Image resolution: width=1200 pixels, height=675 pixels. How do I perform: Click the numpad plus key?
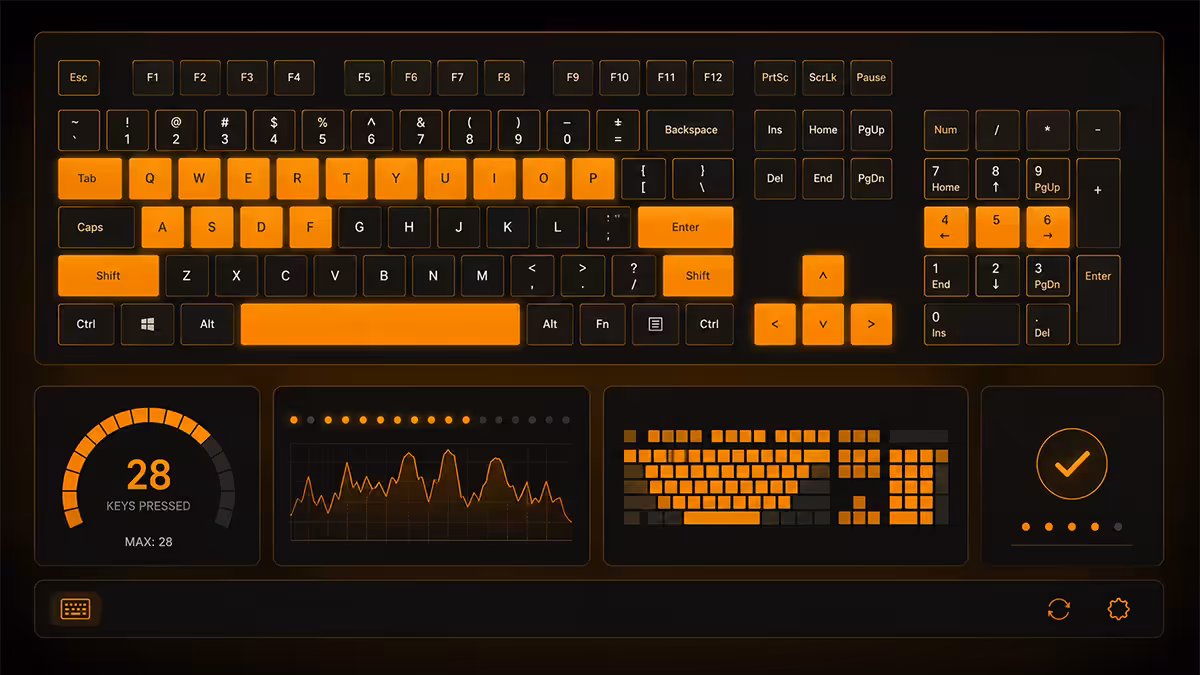pos(1098,203)
